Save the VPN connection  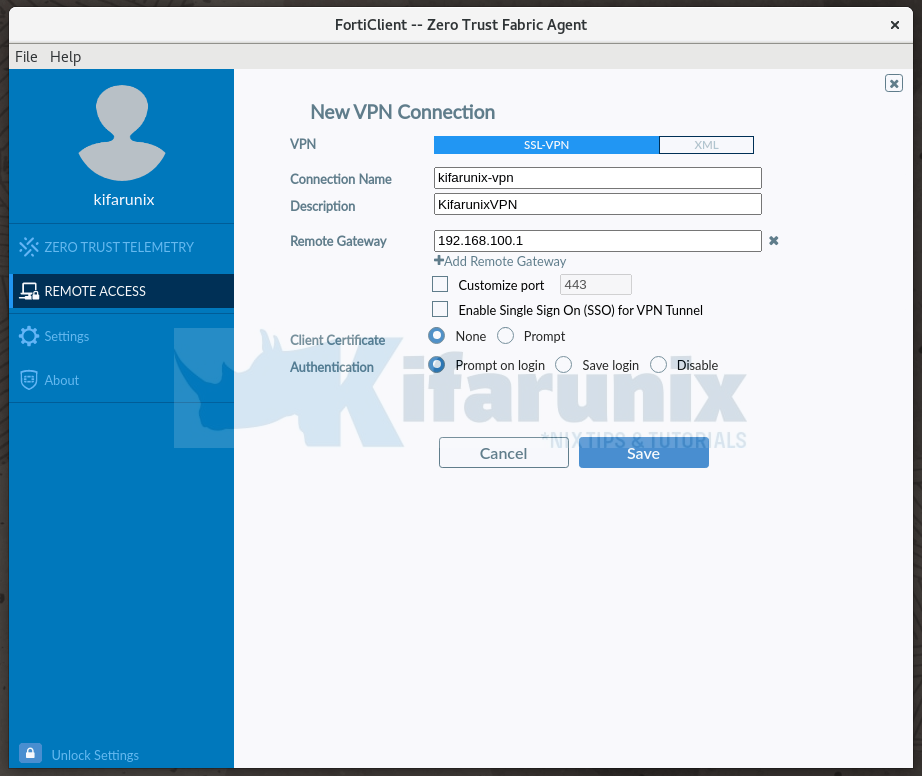tap(644, 453)
